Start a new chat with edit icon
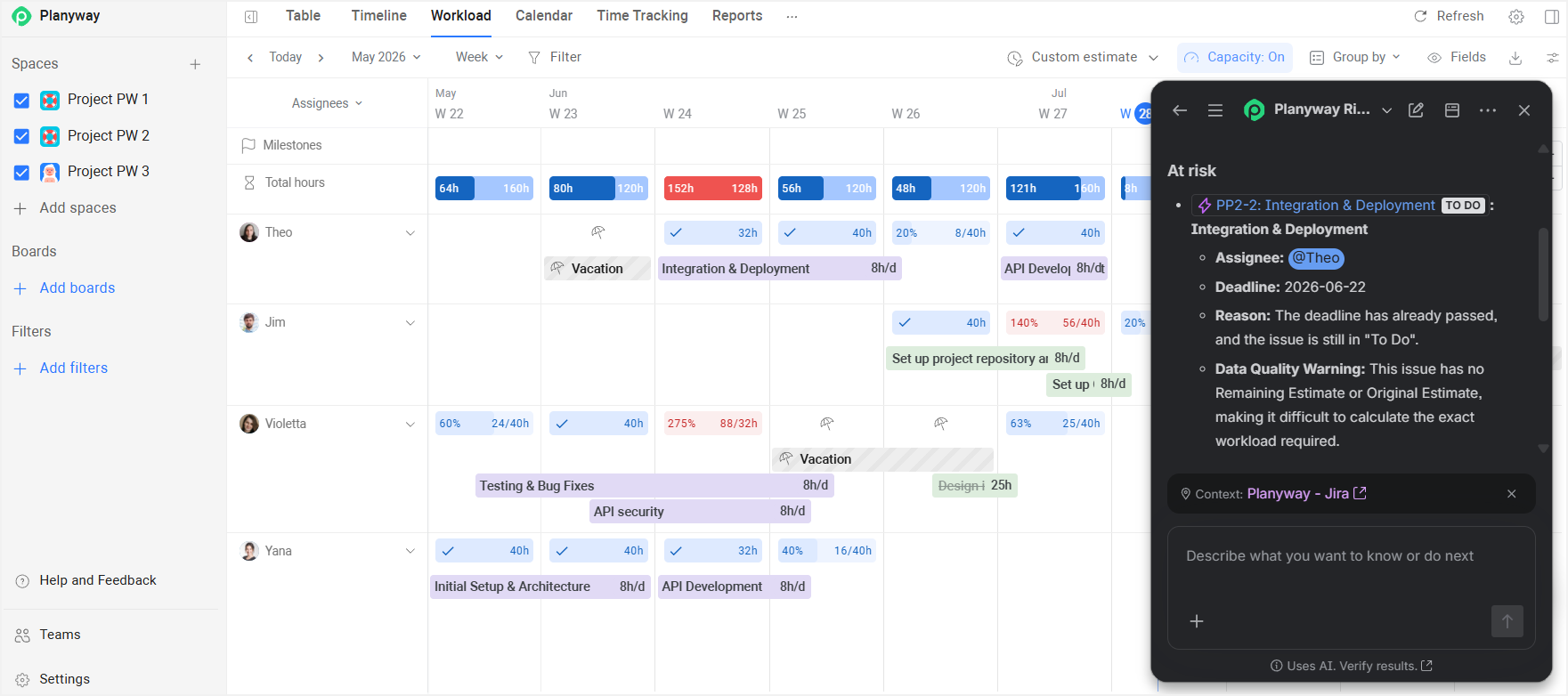 tap(1416, 110)
